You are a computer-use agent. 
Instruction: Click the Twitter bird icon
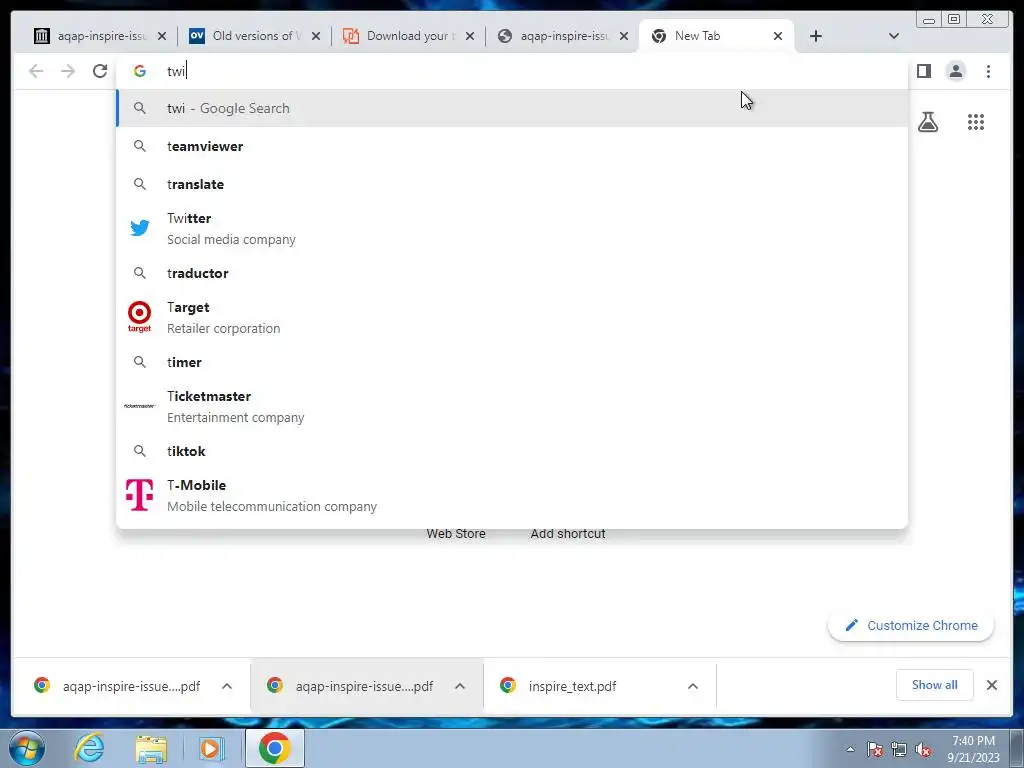point(140,228)
